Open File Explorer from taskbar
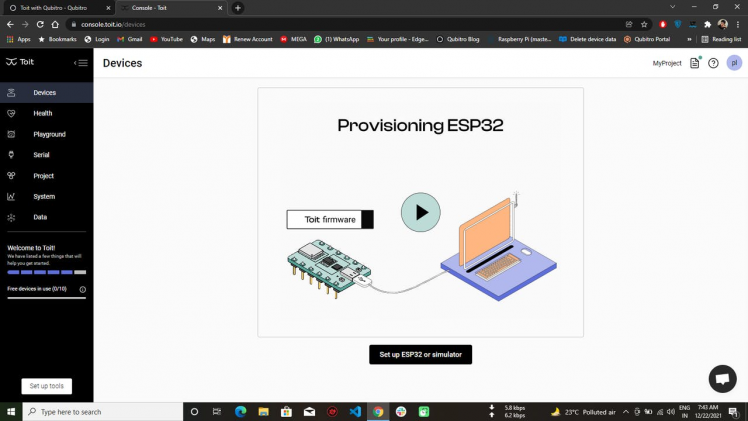The height and width of the screenshot is (421, 748). [263, 411]
